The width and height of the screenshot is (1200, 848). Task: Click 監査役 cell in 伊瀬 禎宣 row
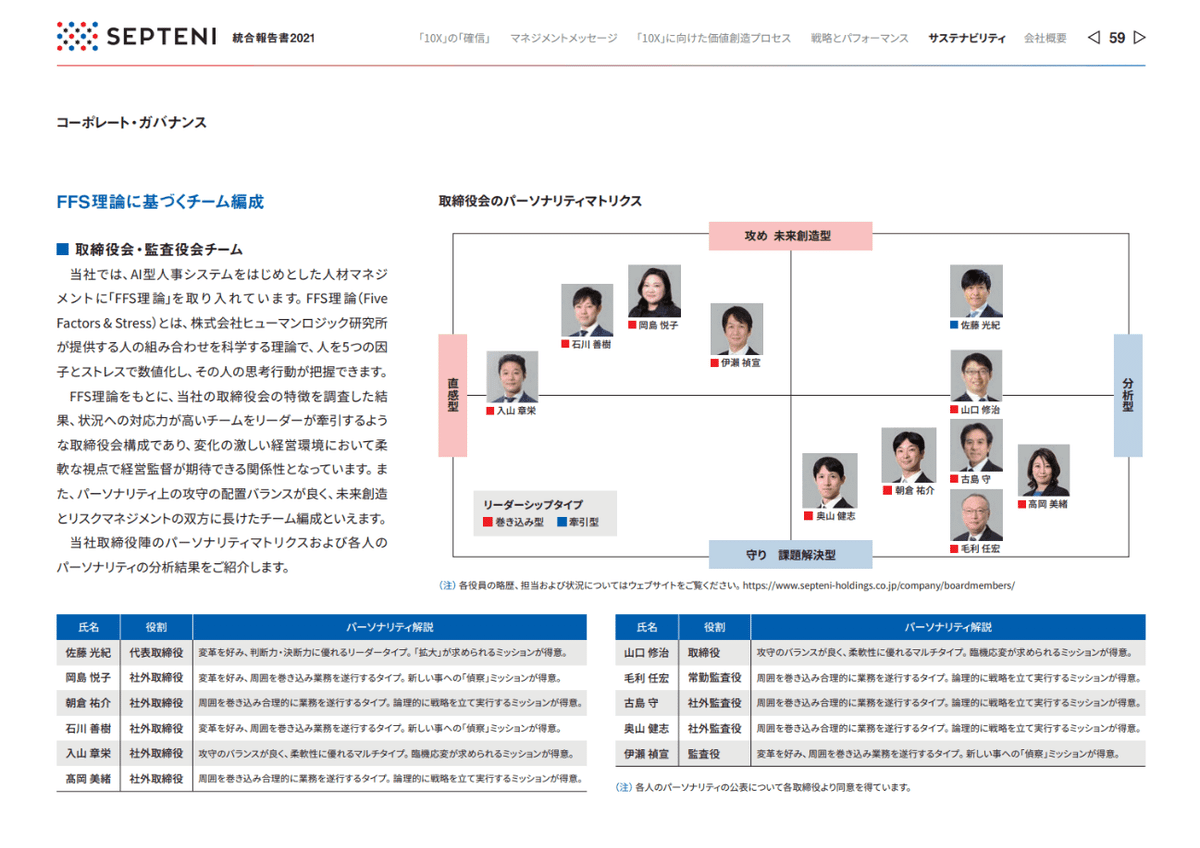pos(714,753)
